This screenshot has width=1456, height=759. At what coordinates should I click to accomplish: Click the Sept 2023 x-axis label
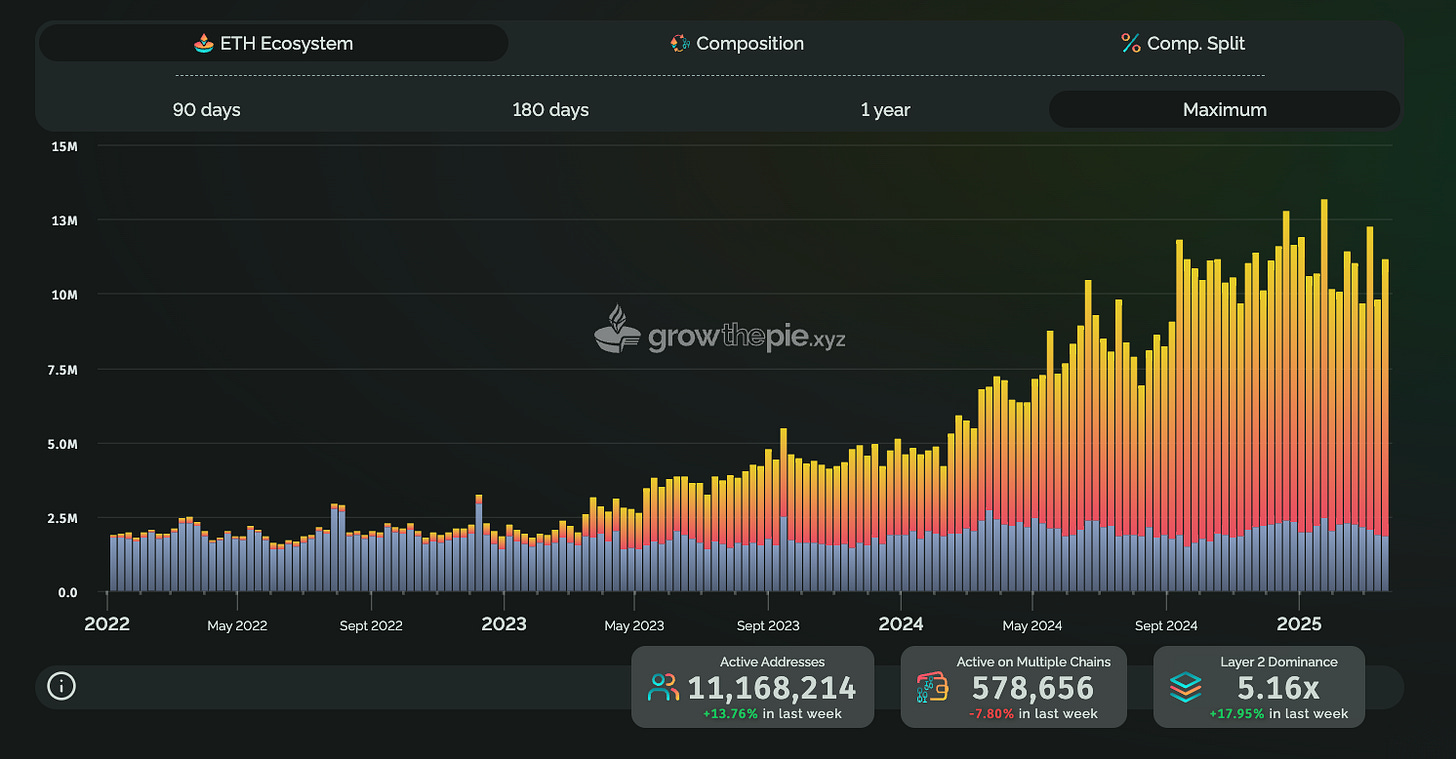pyautogui.click(x=768, y=626)
